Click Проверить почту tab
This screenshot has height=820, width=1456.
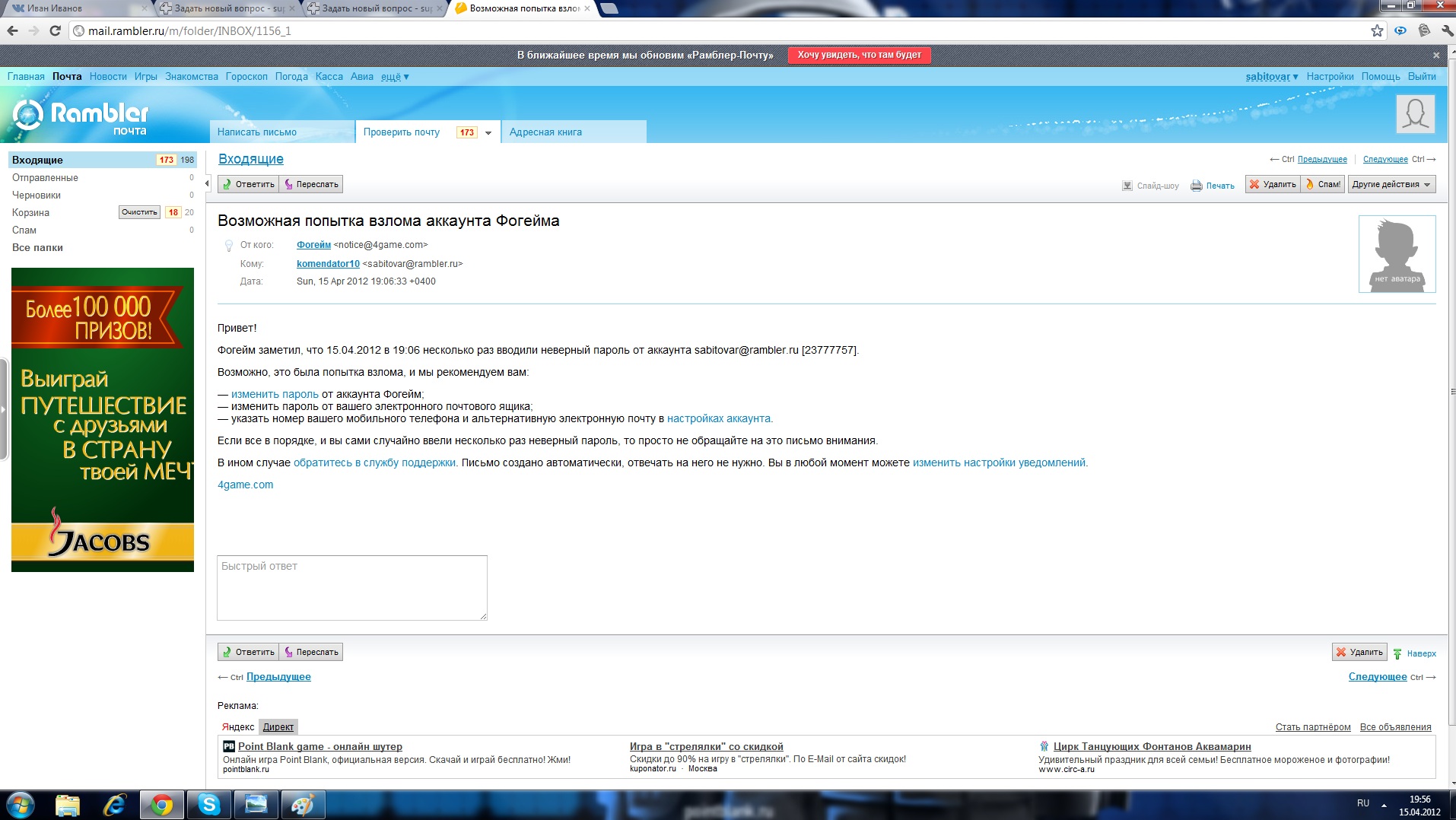tap(402, 132)
